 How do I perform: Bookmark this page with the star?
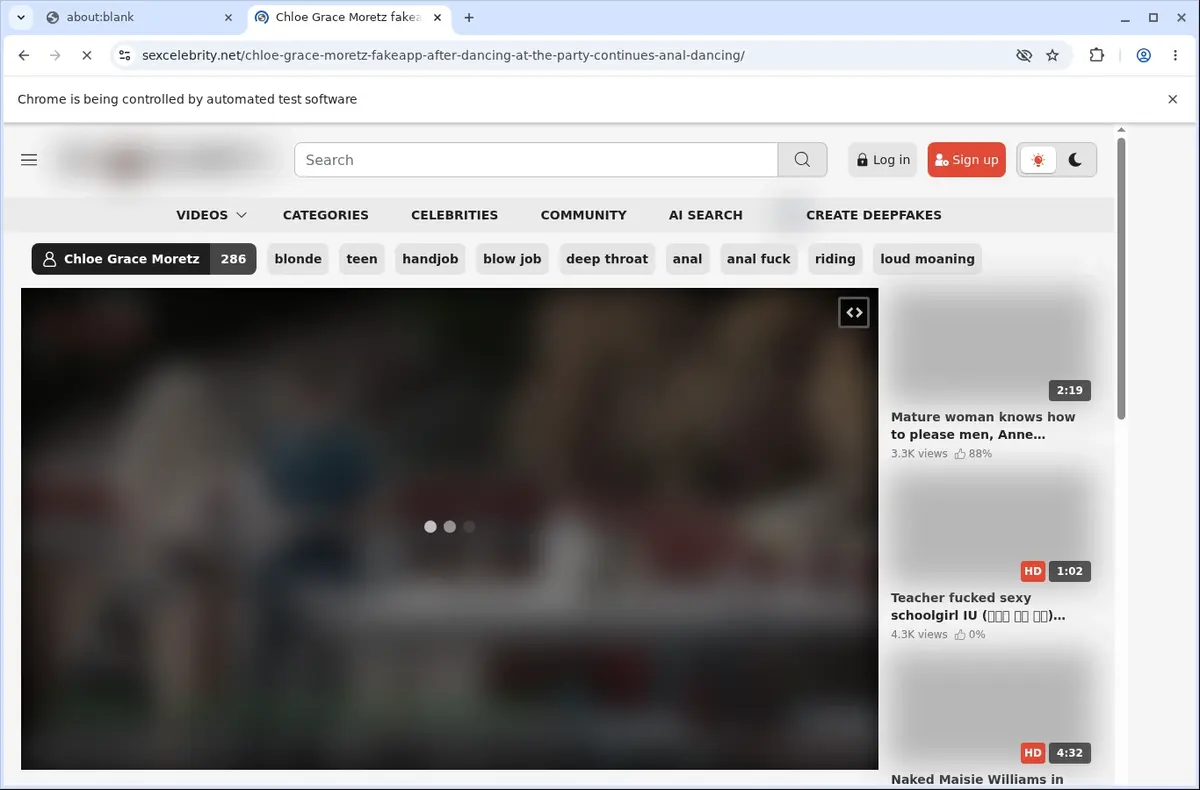click(1052, 55)
